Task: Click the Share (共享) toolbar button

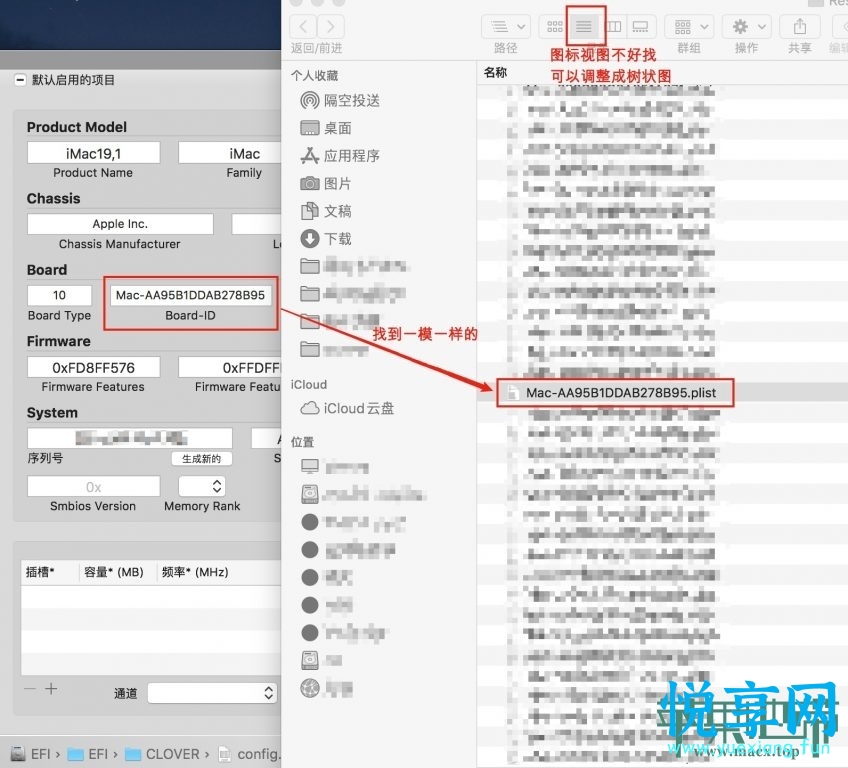Action: coord(800,27)
